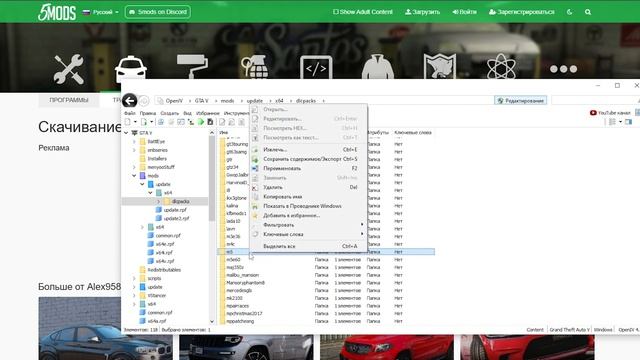Select the malibu_mansion folder row
The image size is (640, 360).
tap(326, 275)
